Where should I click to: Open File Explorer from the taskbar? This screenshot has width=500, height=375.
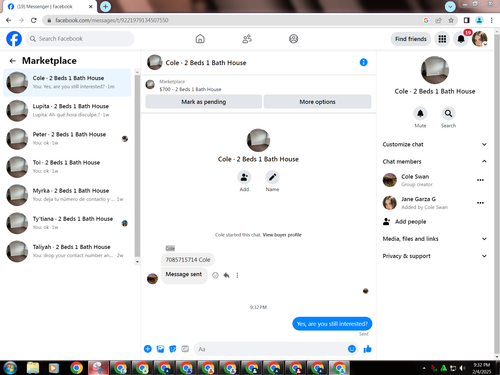point(33,368)
